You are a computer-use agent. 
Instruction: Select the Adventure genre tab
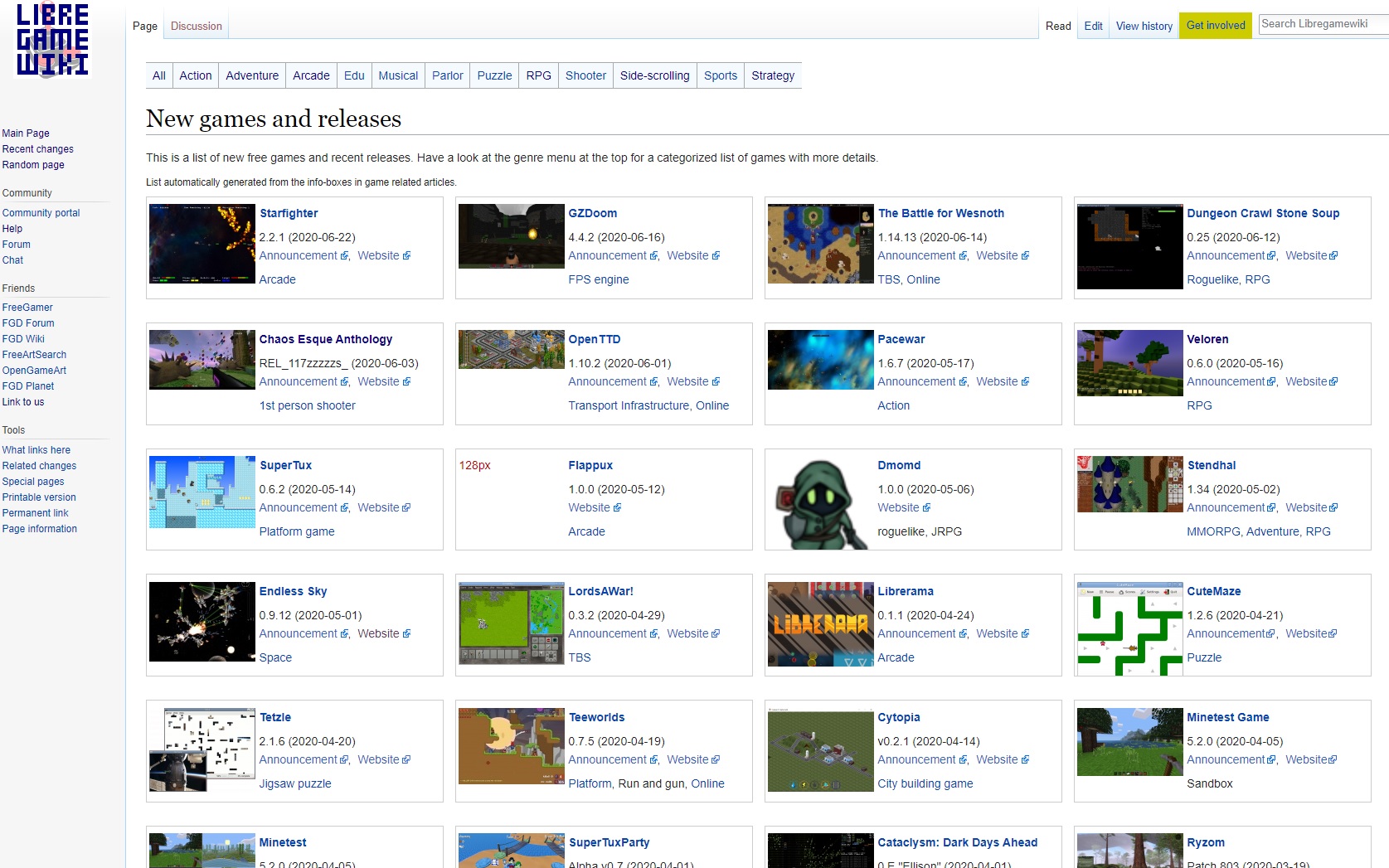click(x=252, y=75)
